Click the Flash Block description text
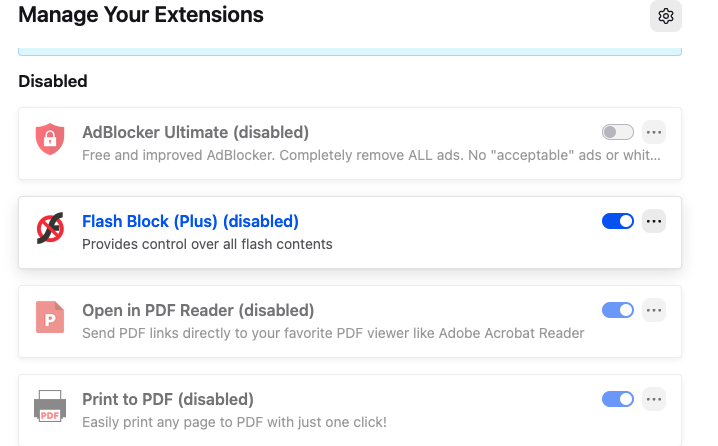Image resolution: width=718 pixels, height=446 pixels. [x=207, y=244]
